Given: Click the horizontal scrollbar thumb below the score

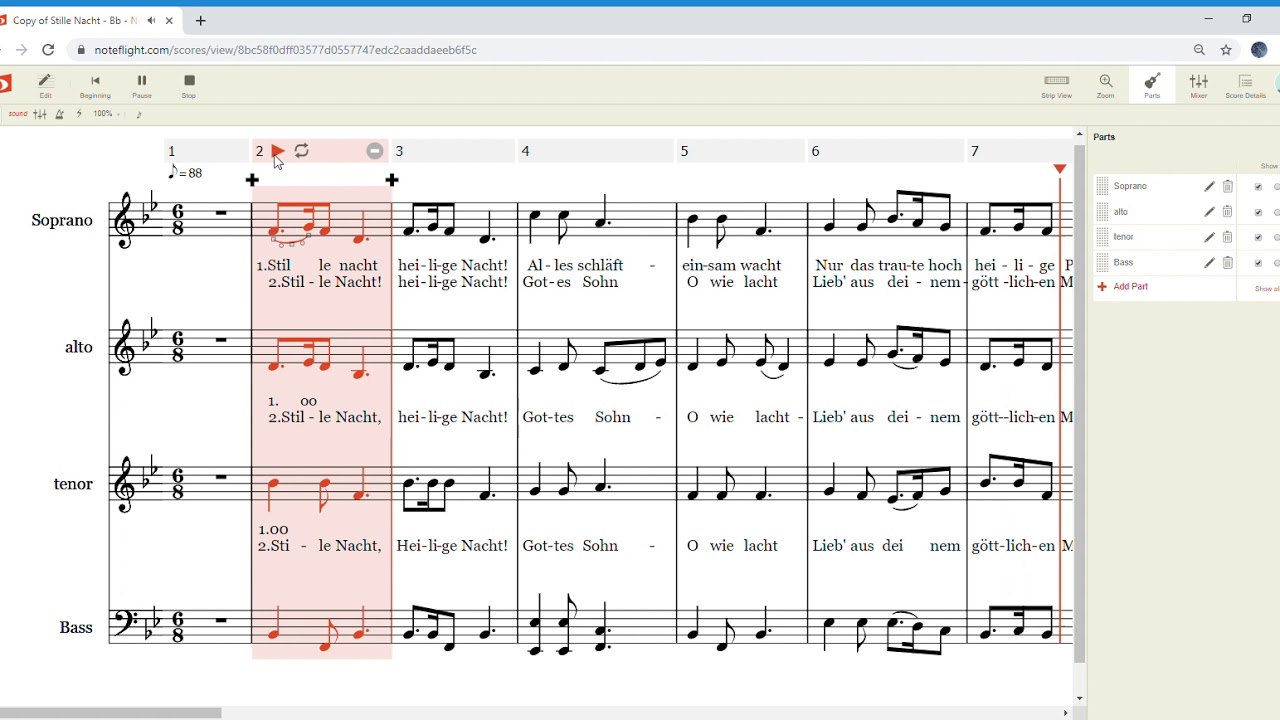Looking at the screenshot, I should 110,713.
